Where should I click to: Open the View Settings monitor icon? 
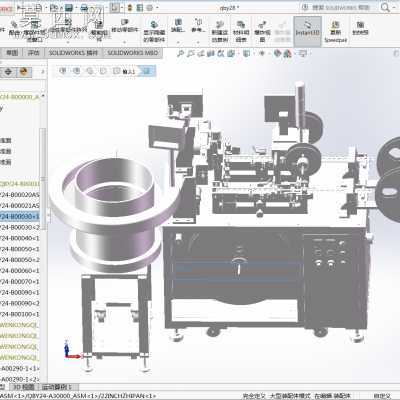point(302,53)
